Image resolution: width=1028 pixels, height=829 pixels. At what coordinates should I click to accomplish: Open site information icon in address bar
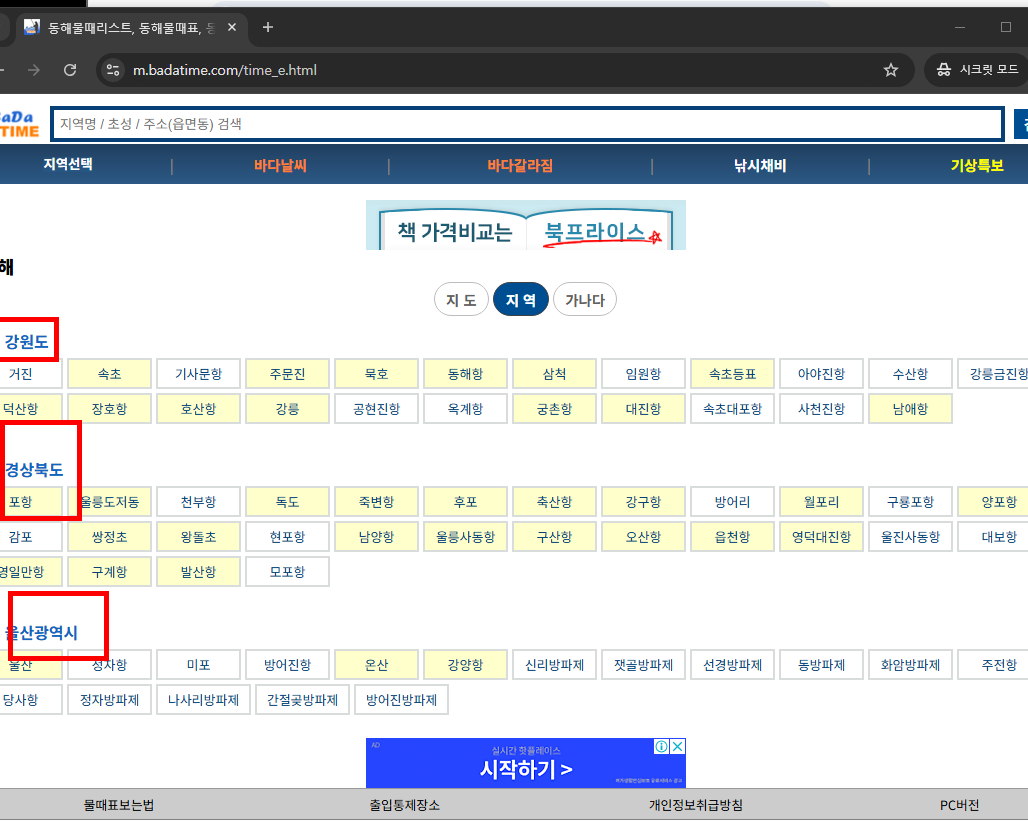pyautogui.click(x=113, y=70)
